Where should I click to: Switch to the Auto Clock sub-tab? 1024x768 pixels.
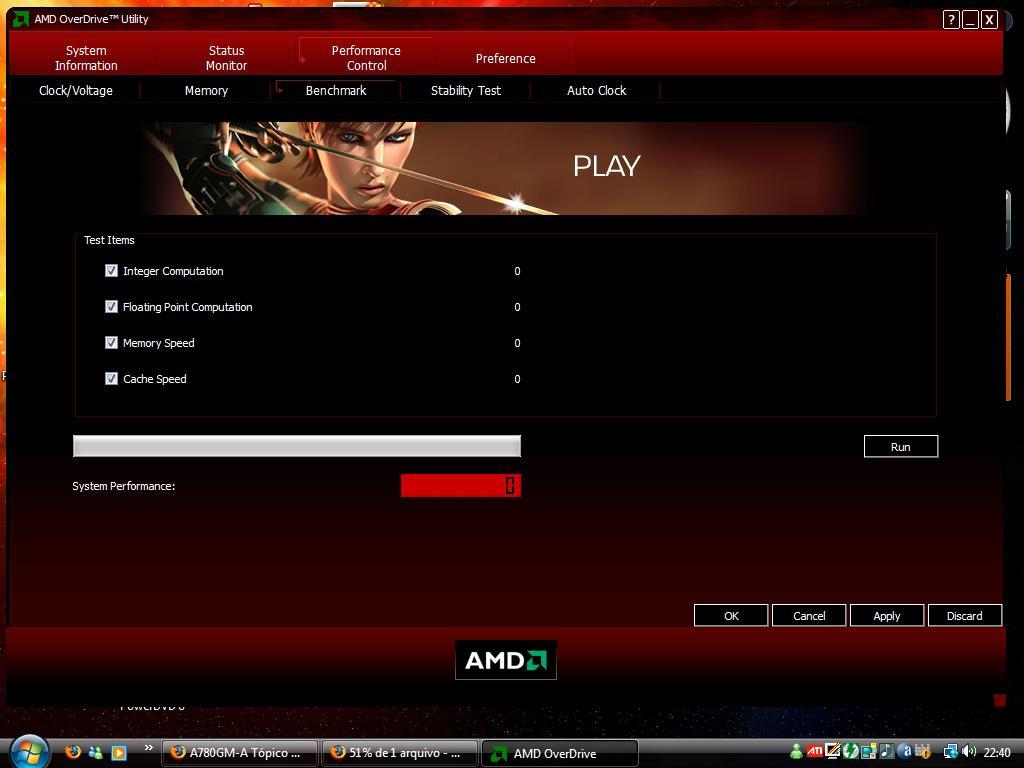[x=596, y=90]
